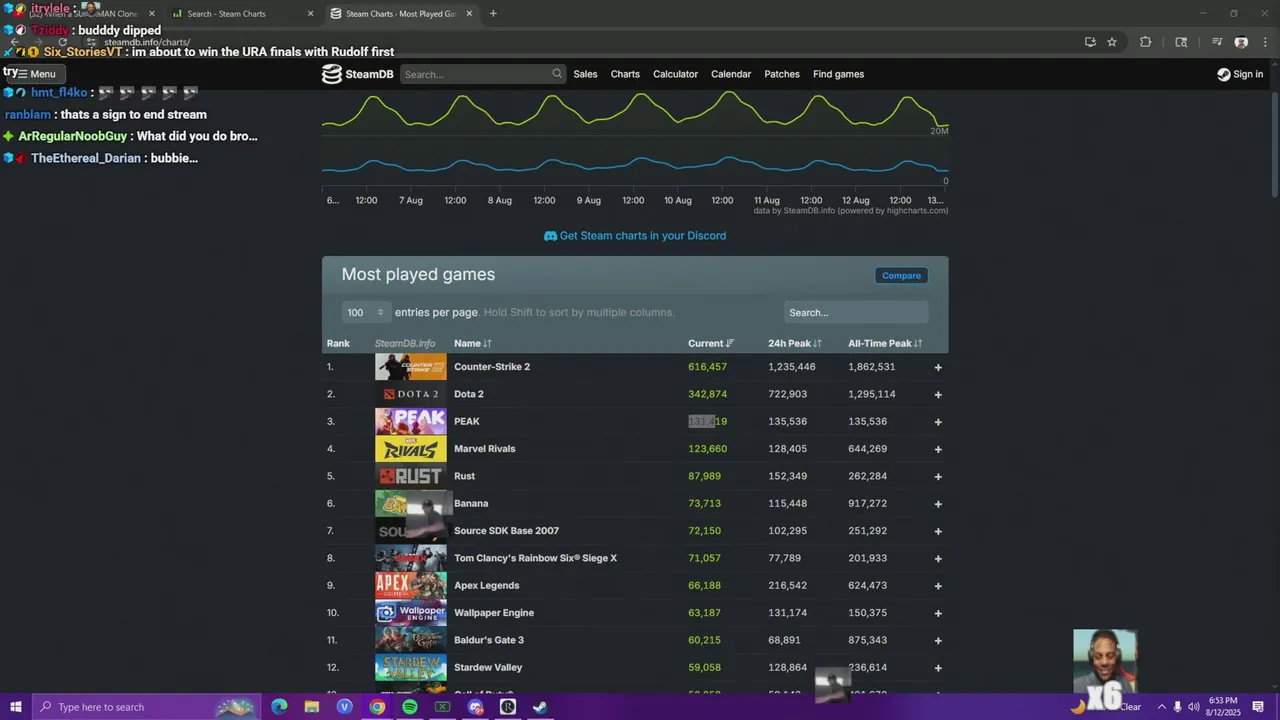Open the Dota 2 game link
The height and width of the screenshot is (720, 1280).
point(469,394)
